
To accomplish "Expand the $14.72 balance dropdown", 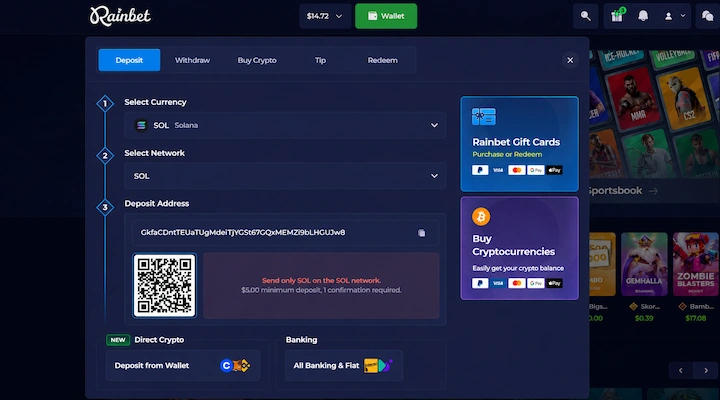I will (325, 16).
